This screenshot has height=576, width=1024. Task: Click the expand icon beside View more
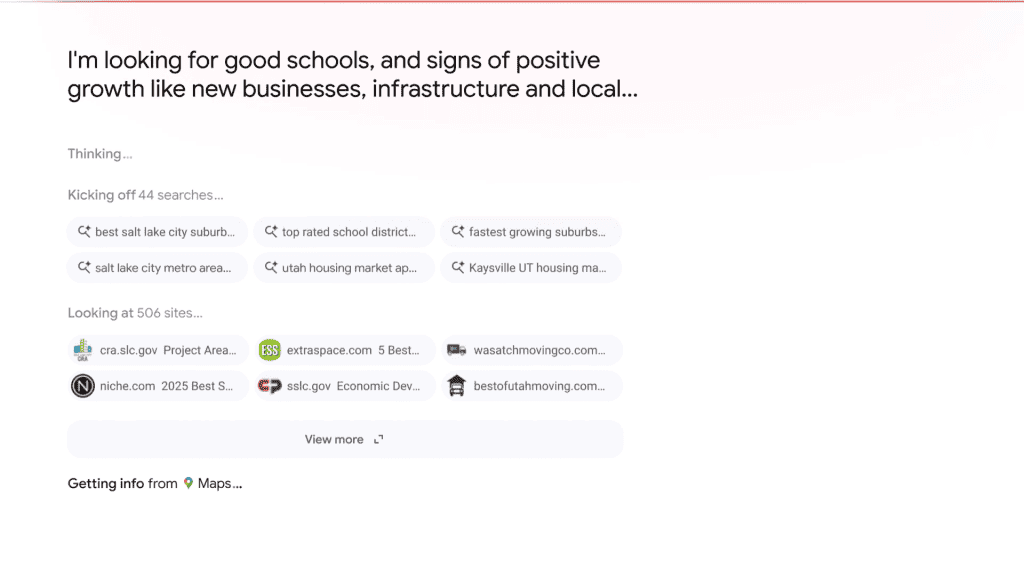[x=379, y=440]
